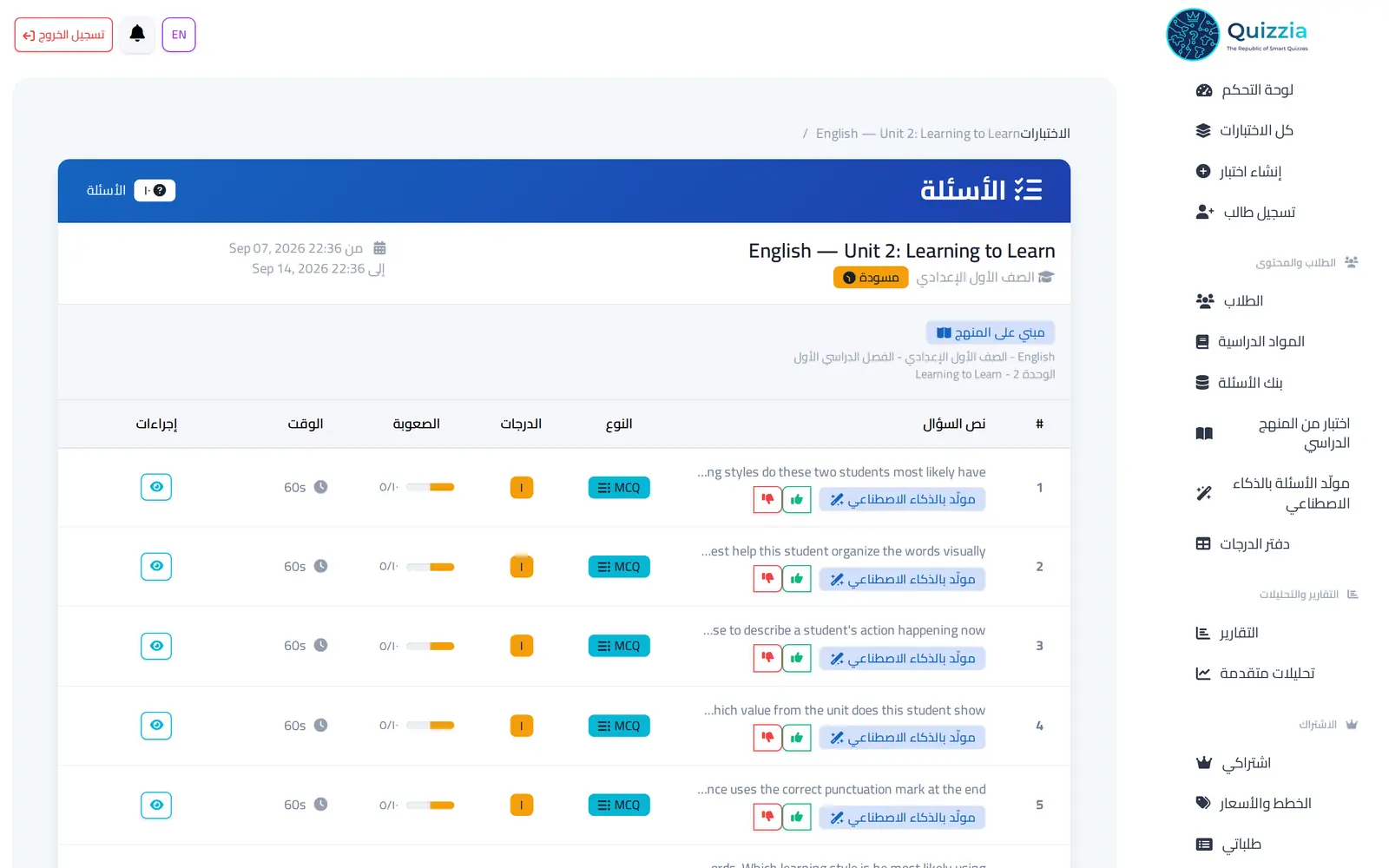Screen dimensions: 1389x868
Task: Click the difficulty bar of question 3
Action: 431,646
